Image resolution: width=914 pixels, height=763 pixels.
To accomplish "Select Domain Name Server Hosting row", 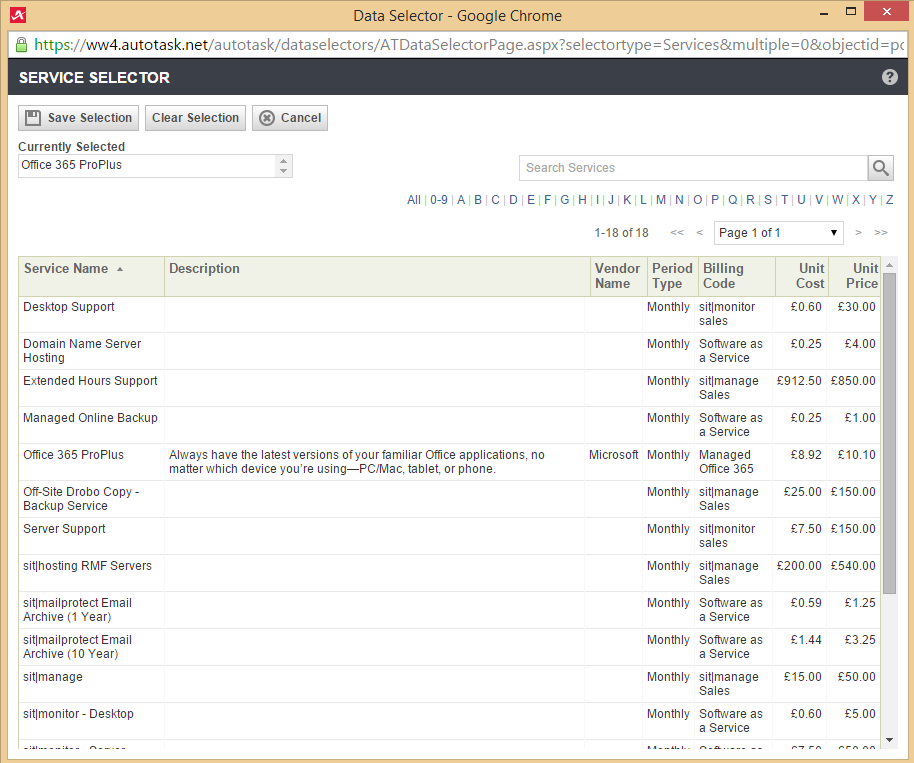I will (449, 351).
